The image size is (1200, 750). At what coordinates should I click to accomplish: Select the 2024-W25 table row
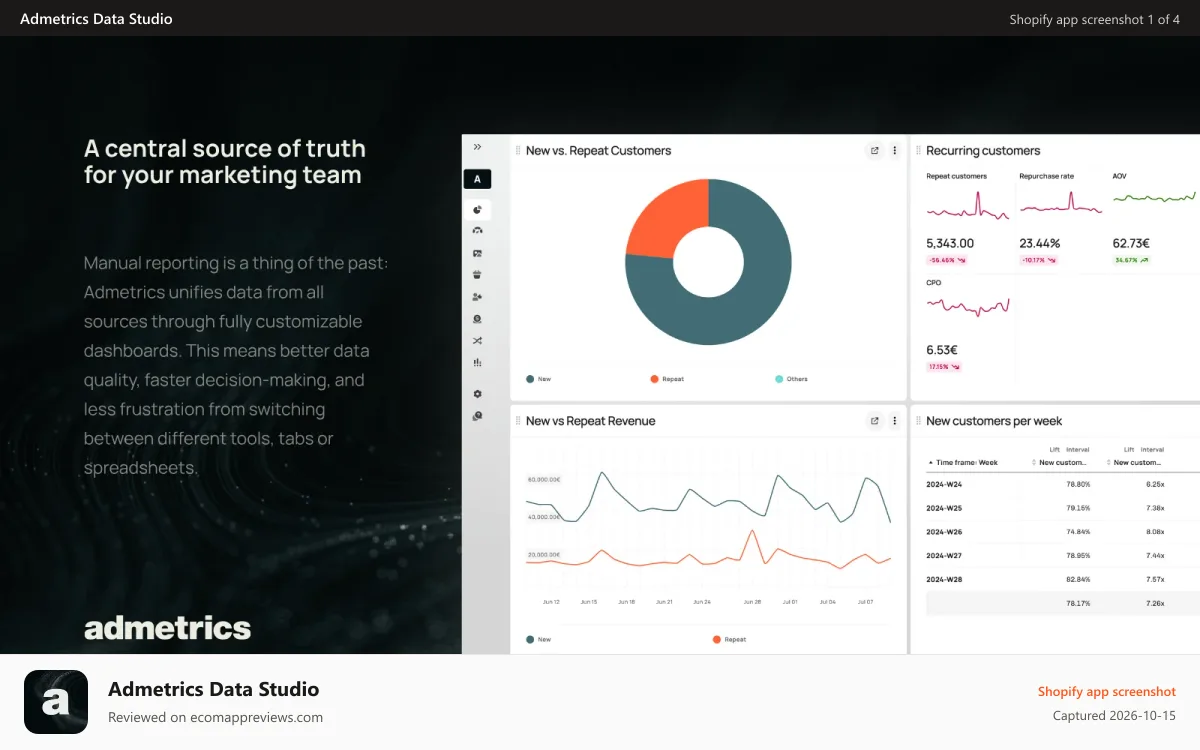pyautogui.click(x=1062, y=508)
